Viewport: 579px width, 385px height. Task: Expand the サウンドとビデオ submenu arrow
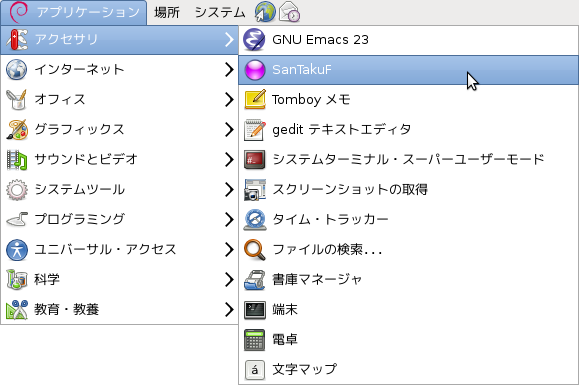pos(229,159)
